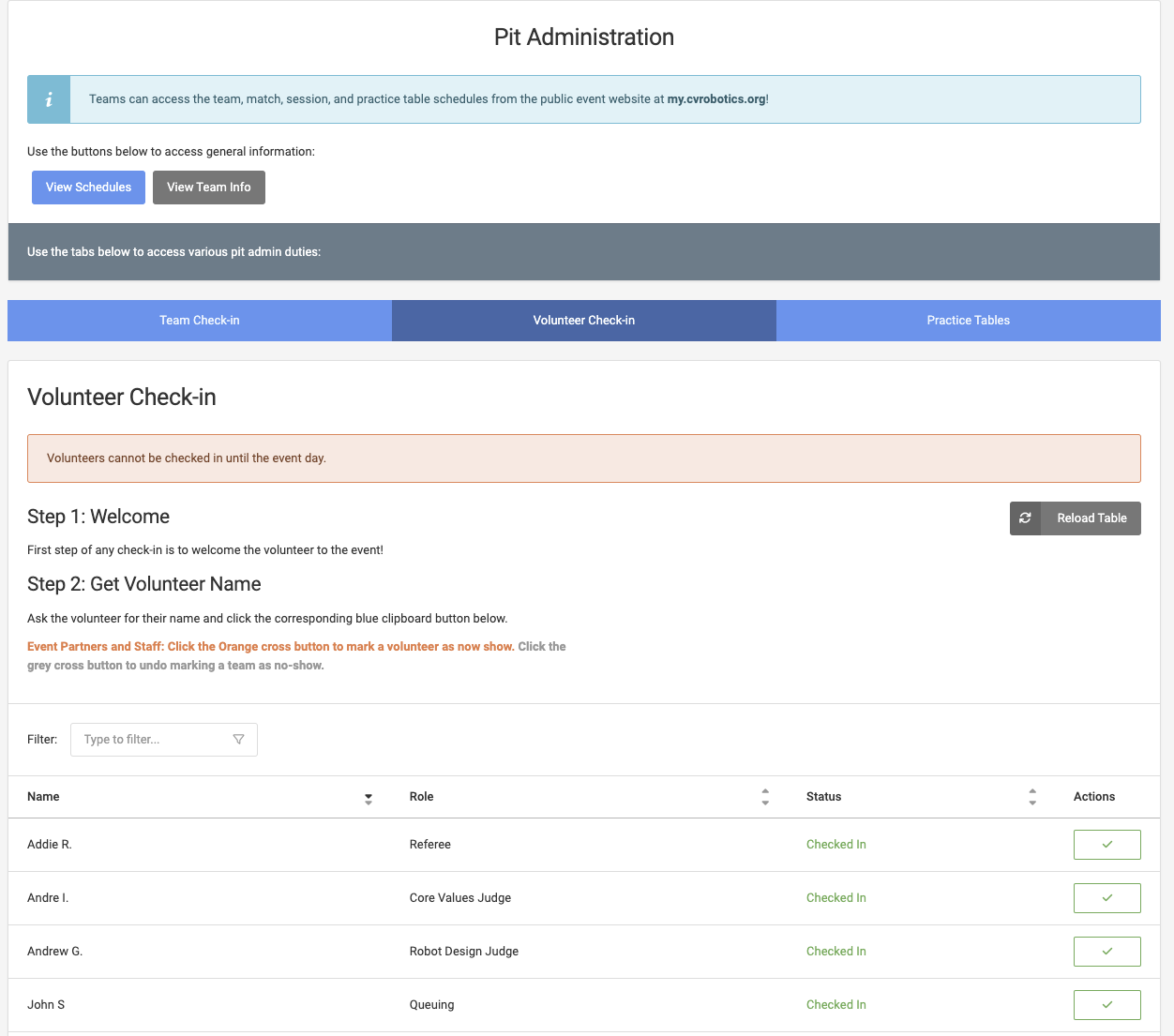Screen dimensions: 1174x1036
Task: Switch to the Team Check-in tab
Action: point(200,321)
